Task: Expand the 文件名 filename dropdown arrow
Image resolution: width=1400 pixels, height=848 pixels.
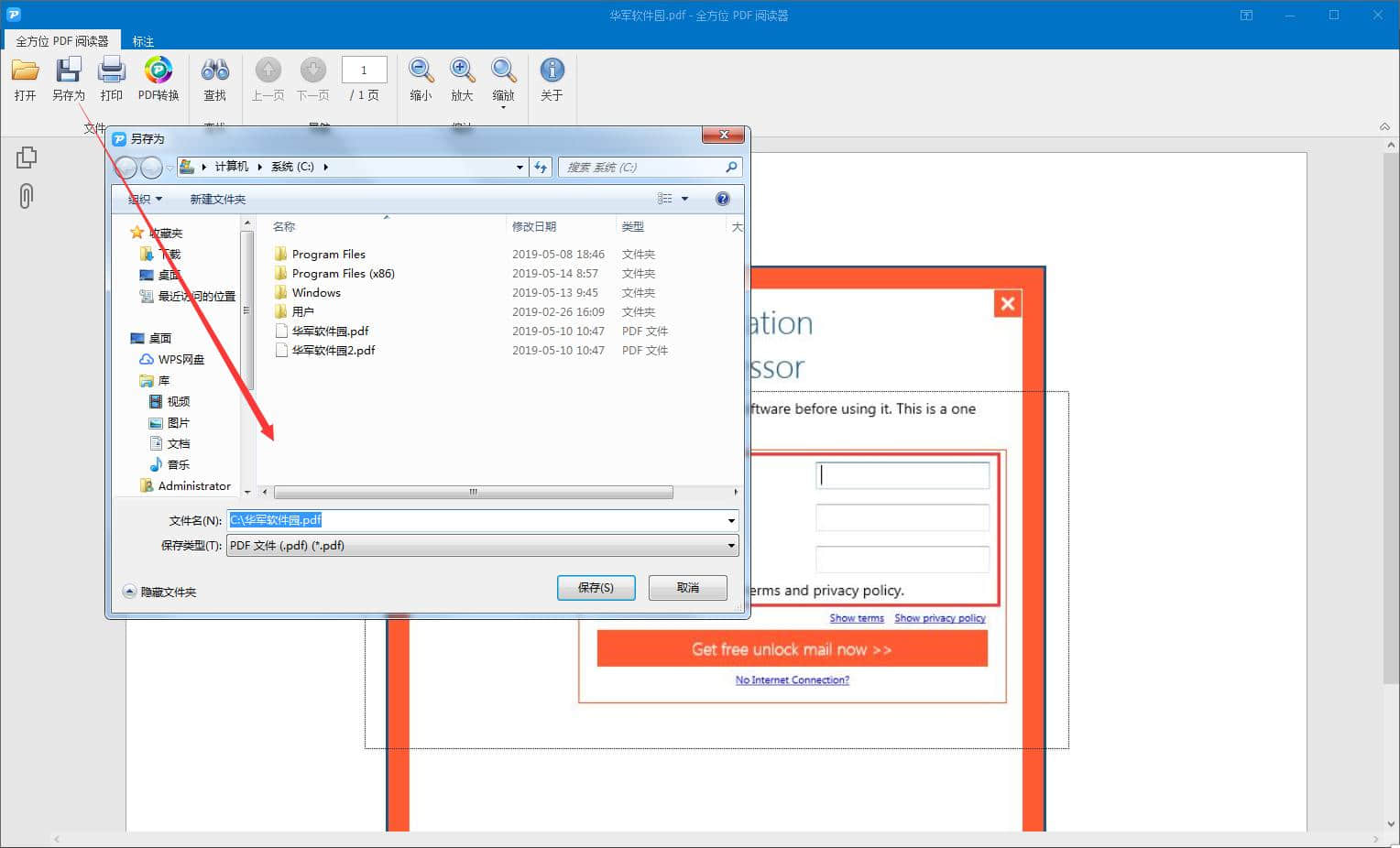Action: (x=730, y=520)
